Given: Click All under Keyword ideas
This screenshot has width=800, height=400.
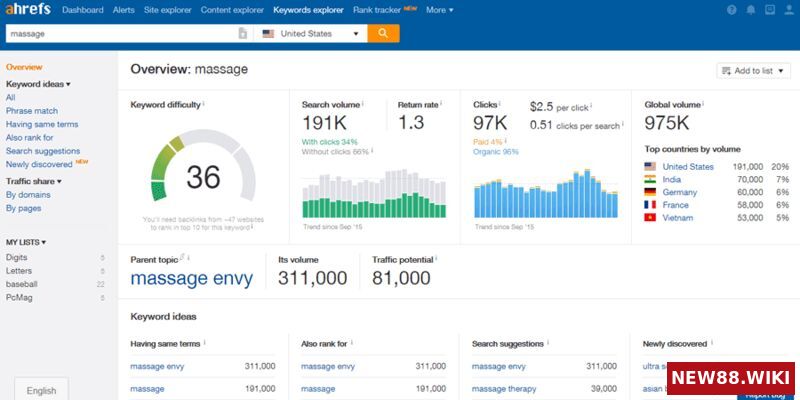Looking at the screenshot, I should tap(11, 97).
